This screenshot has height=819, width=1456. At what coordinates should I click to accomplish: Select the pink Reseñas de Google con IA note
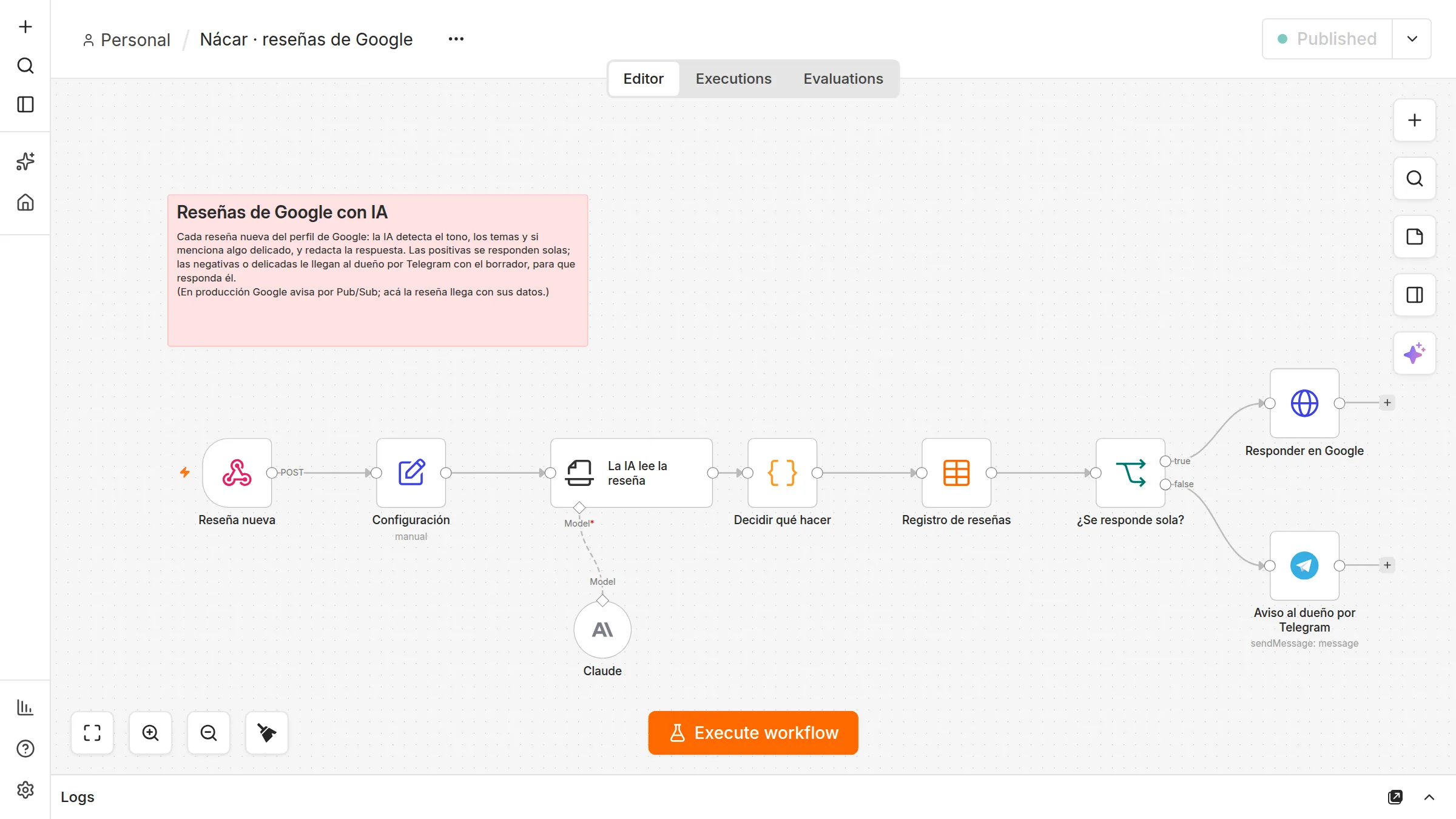click(377, 271)
